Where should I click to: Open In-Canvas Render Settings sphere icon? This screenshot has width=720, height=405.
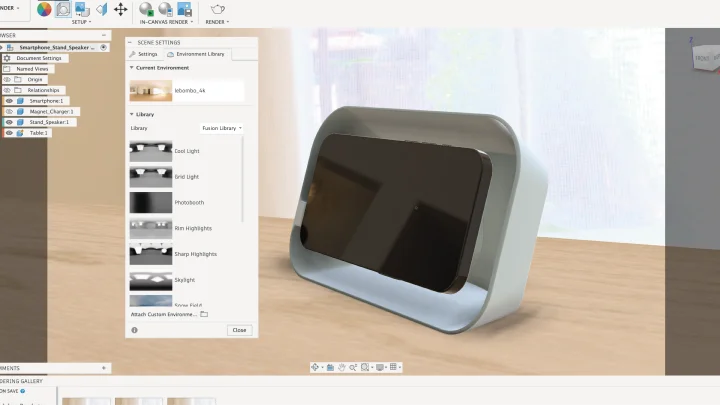(165, 9)
